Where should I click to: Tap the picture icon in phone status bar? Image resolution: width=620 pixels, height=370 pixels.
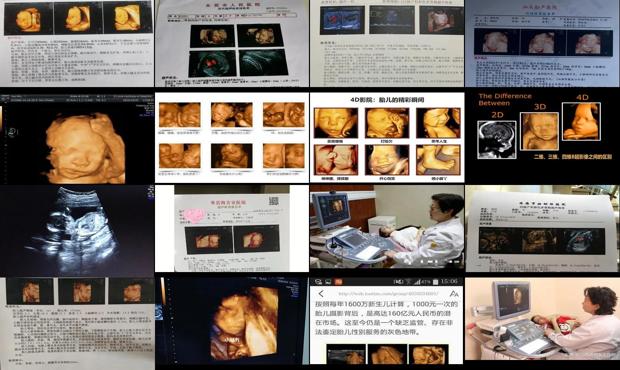click(328, 282)
